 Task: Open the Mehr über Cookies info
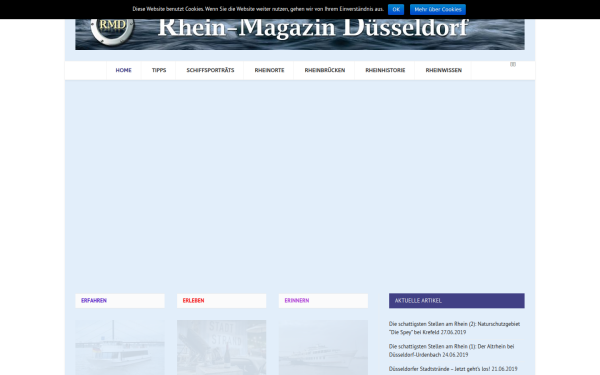click(438, 10)
